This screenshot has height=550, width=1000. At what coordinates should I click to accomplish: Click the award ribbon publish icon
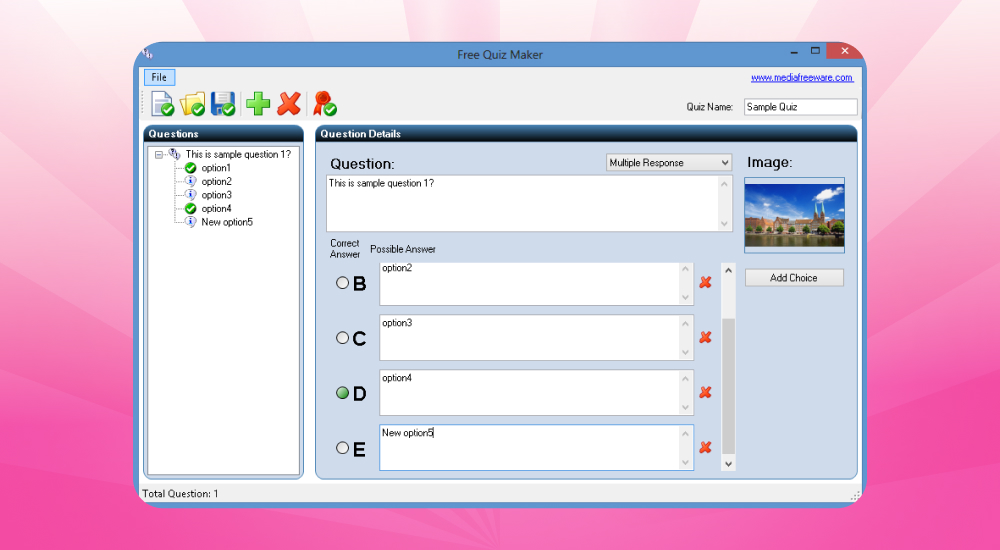point(325,103)
